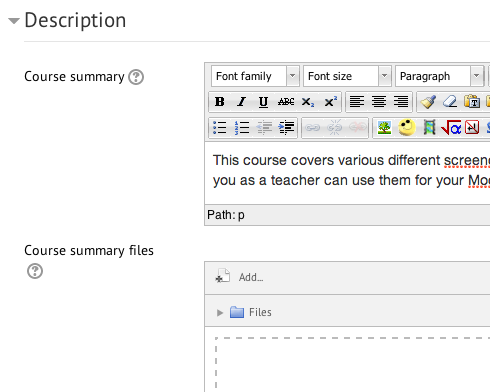Apply superscript formatting
Viewport: 490px width, 392px height.
(330, 102)
